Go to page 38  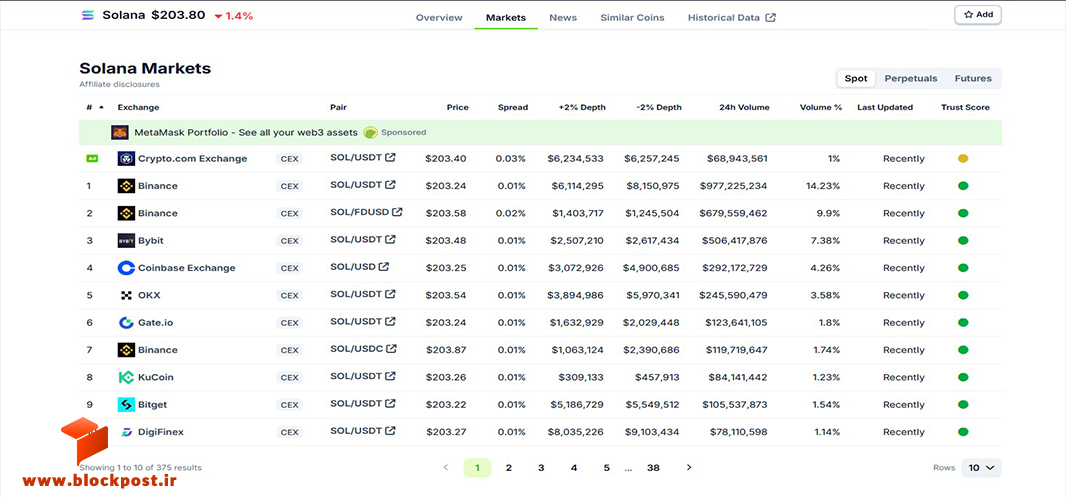point(653,467)
